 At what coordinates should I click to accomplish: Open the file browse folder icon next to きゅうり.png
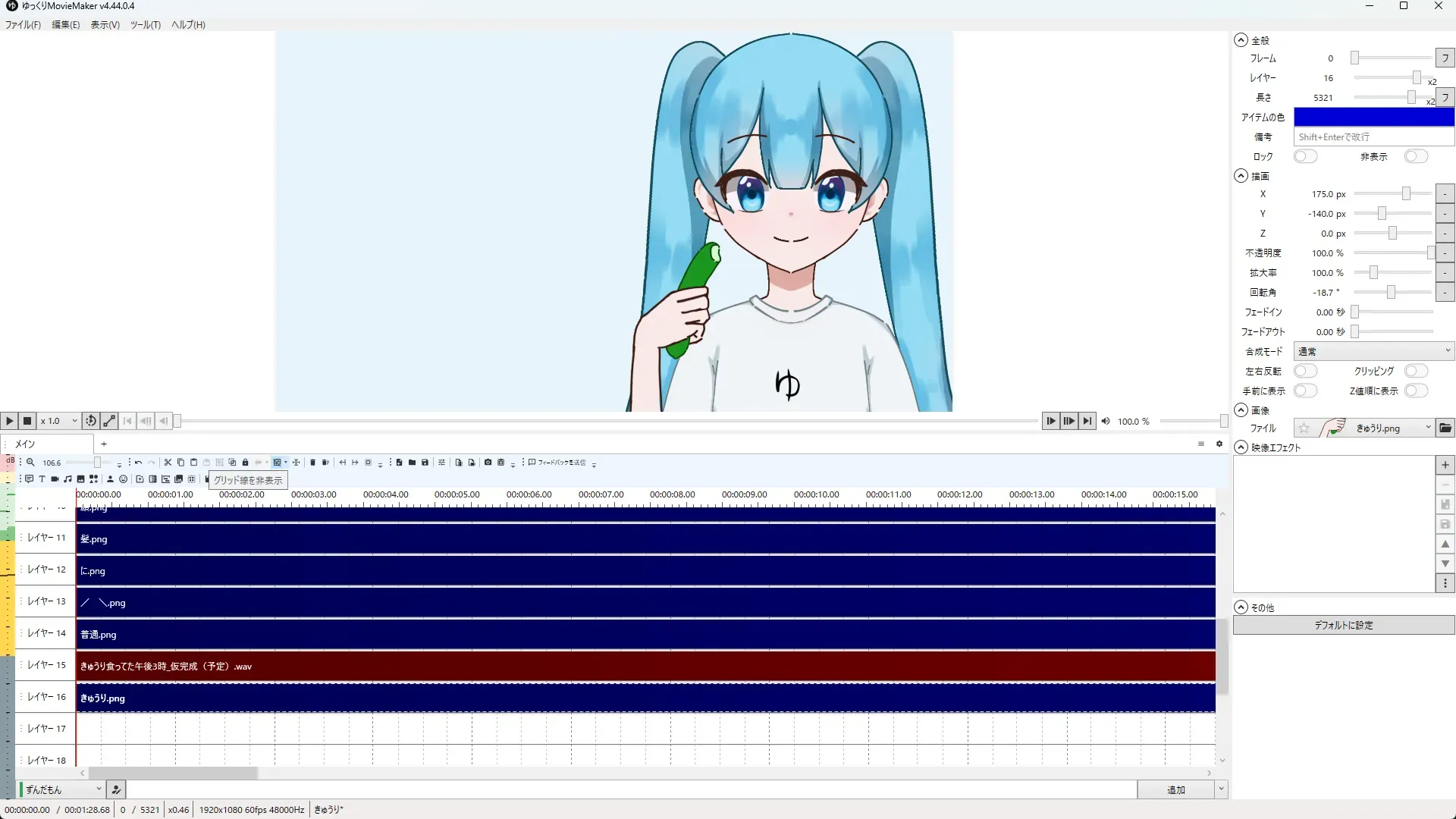click(x=1445, y=428)
